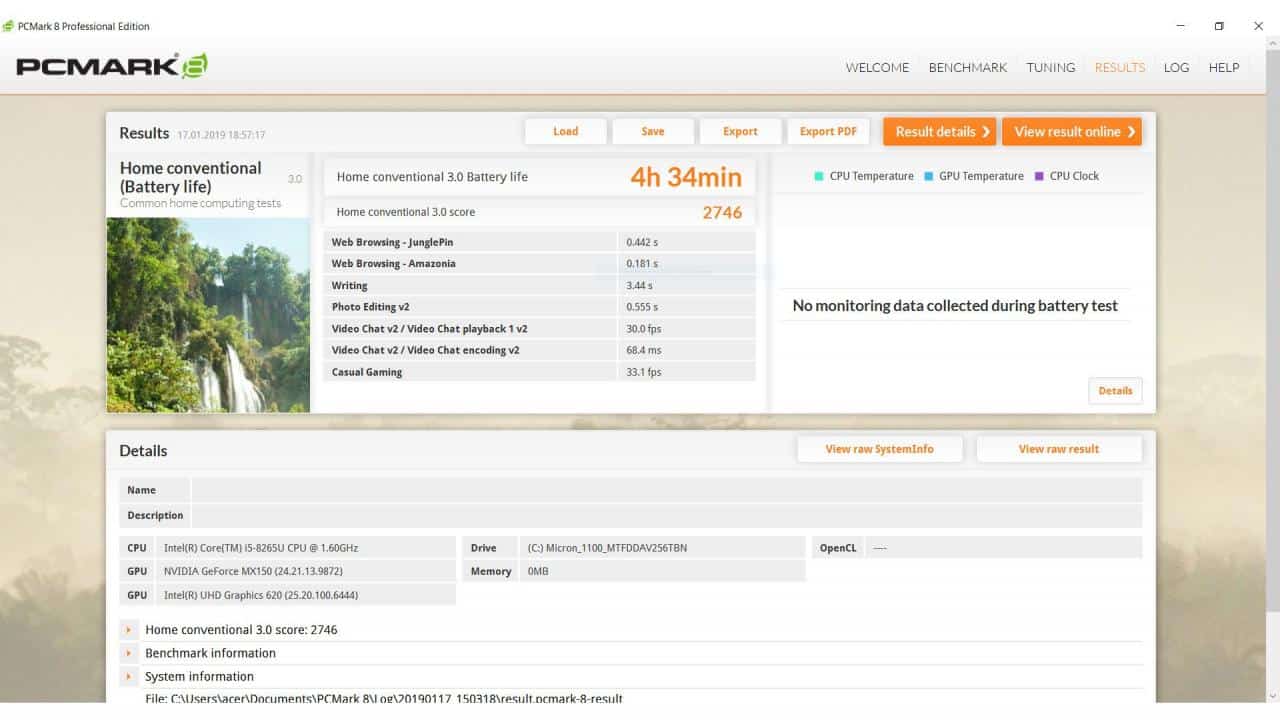Open the TUNING tab
Screen dimensions: 1280x720
click(x=1050, y=67)
